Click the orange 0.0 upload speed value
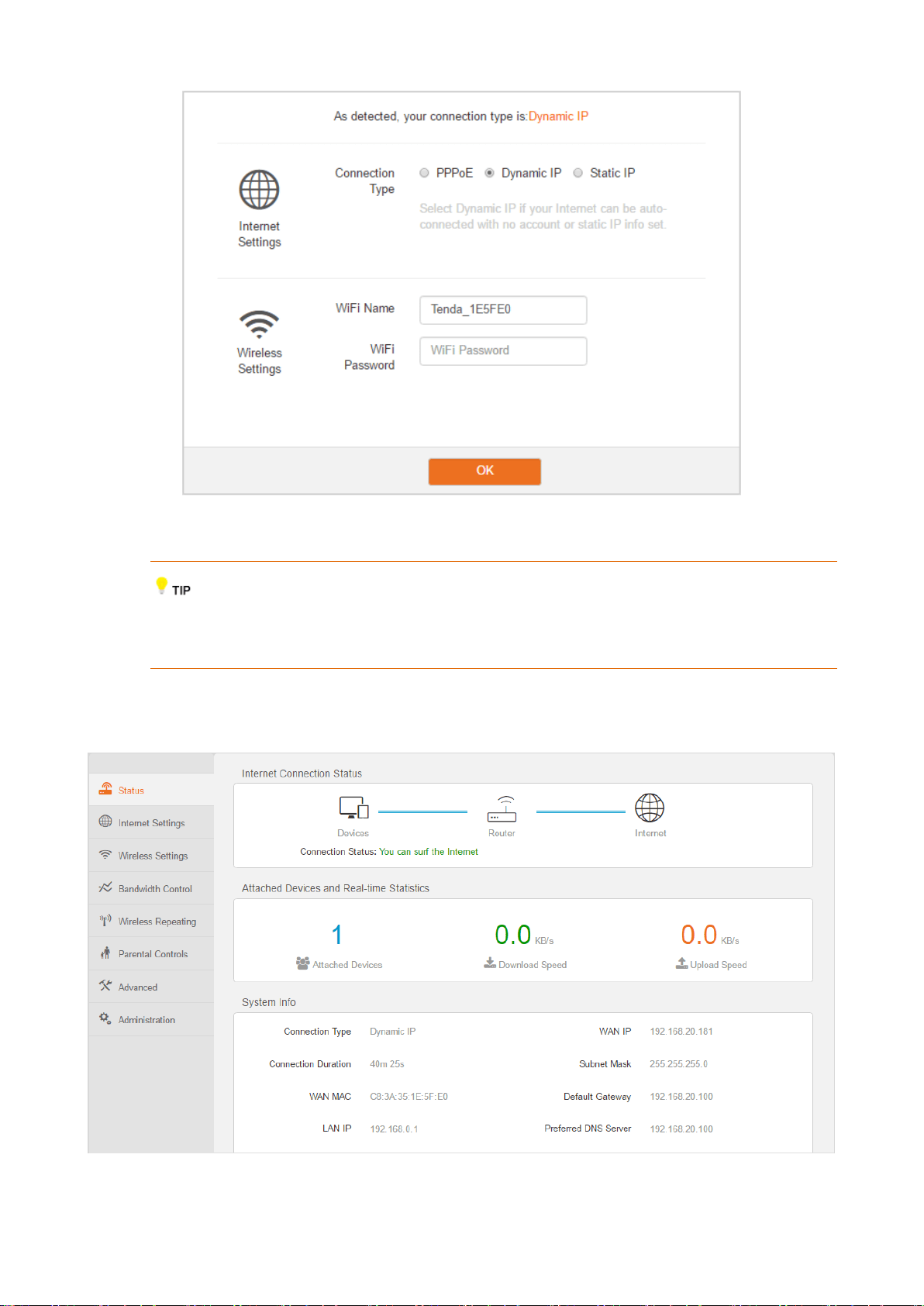The image size is (924, 1306). [699, 935]
